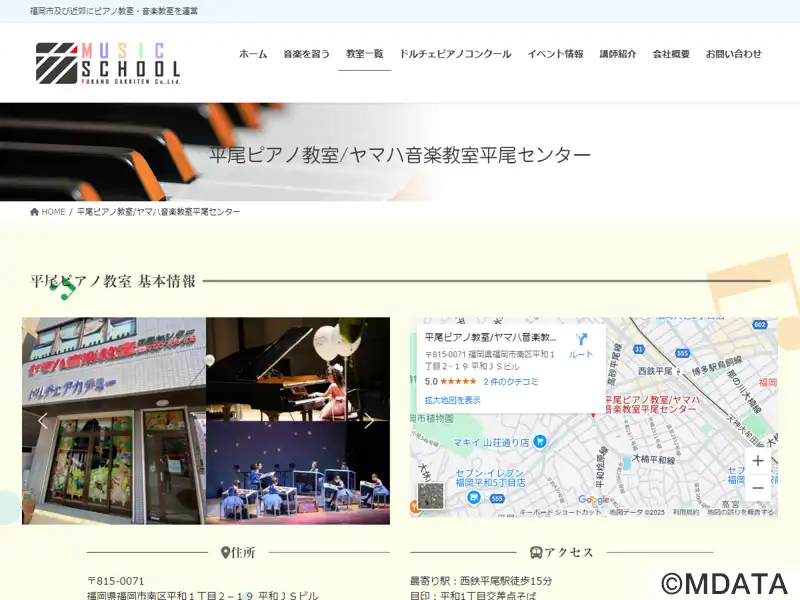Click 大楠平和線 label on map
The image size is (800, 600).
[x=654, y=460]
